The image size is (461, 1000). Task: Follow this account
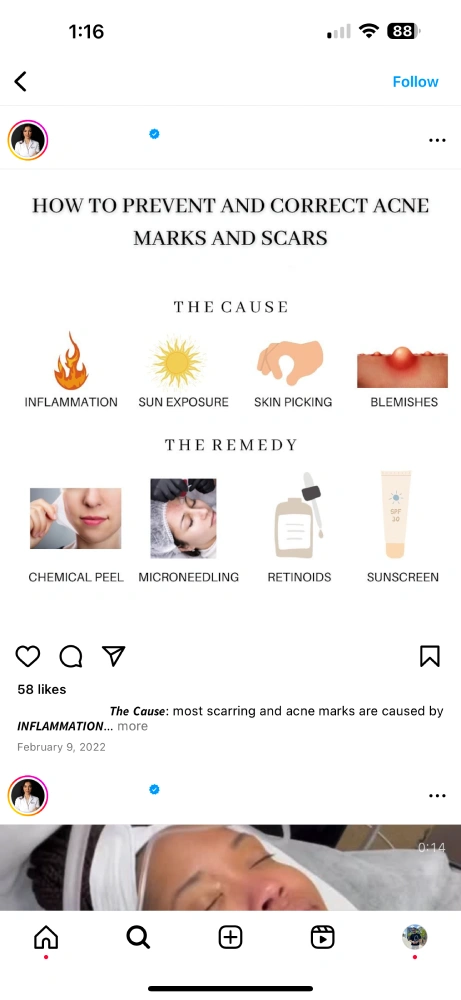coord(415,82)
